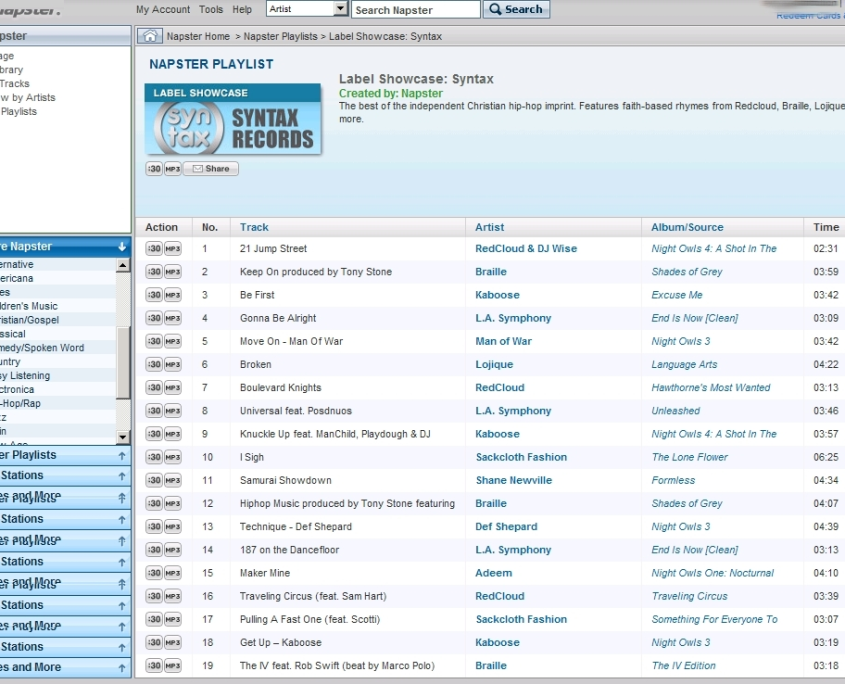This screenshot has height=684, width=845.
Task: Play 30-second preview of 21 Jump Street
Action: [154, 248]
